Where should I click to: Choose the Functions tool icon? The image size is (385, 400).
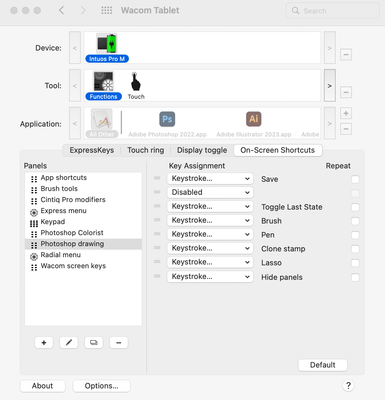103,81
